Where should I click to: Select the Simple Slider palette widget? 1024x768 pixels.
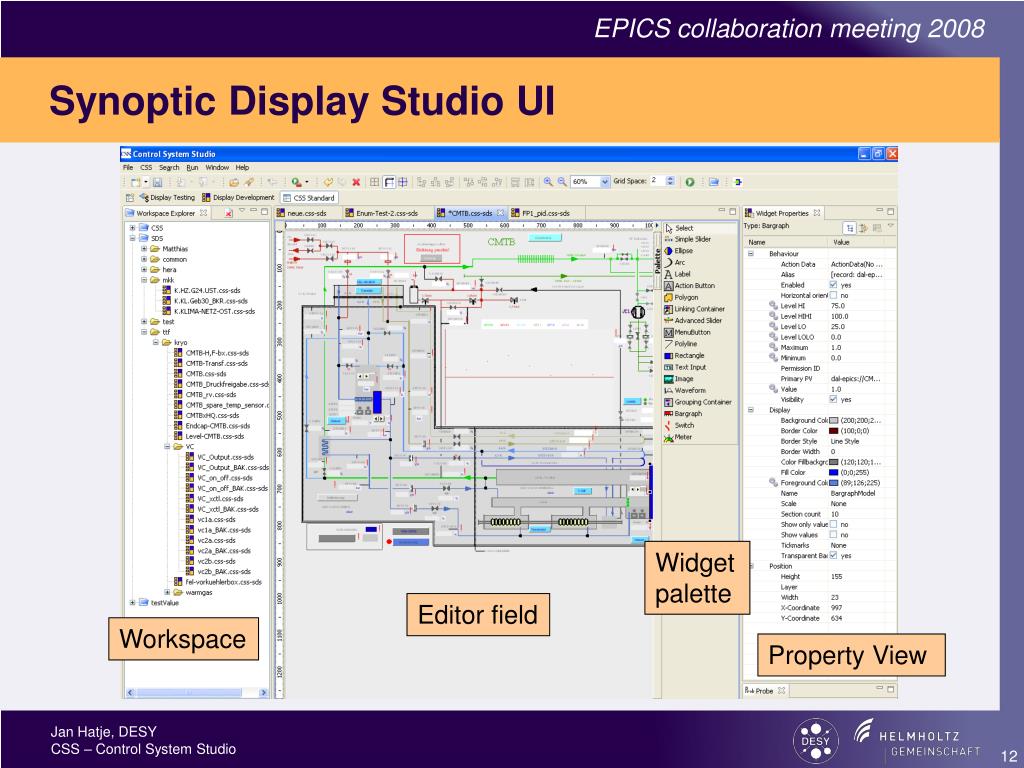tap(688, 239)
